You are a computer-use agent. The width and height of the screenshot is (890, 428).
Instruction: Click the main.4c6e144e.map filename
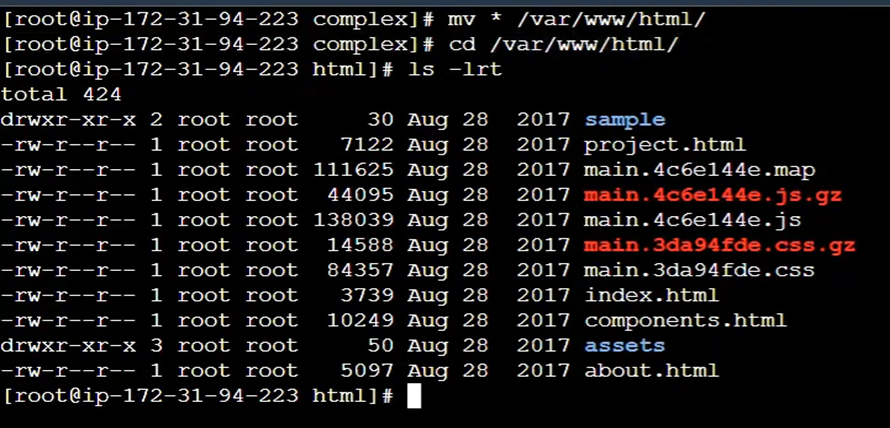click(x=699, y=170)
